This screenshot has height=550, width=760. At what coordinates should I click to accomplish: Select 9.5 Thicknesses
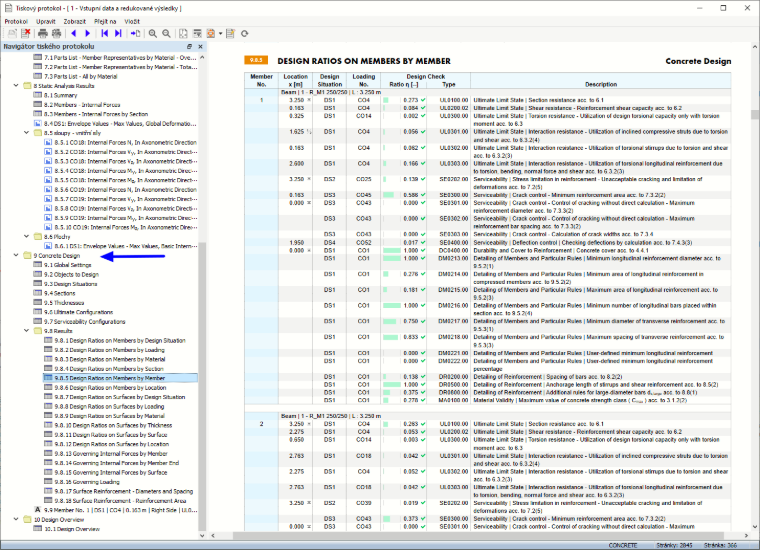[63, 303]
